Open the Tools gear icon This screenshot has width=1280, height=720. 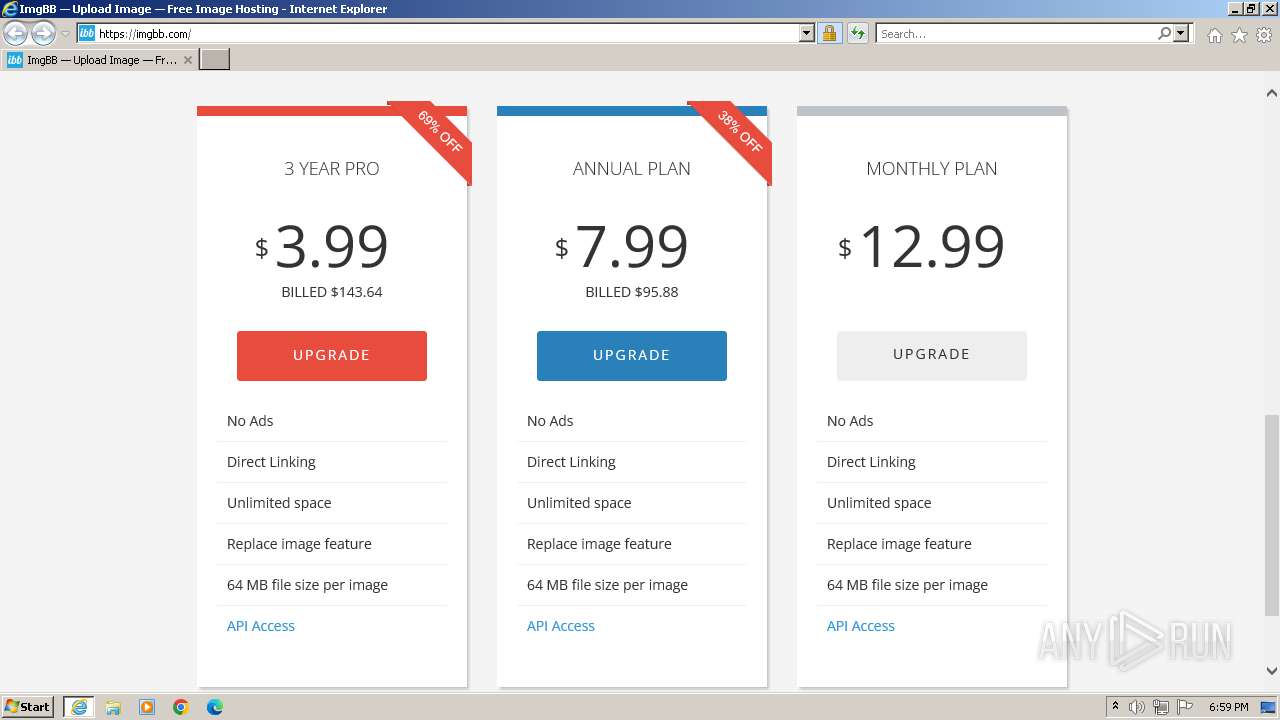1263,35
